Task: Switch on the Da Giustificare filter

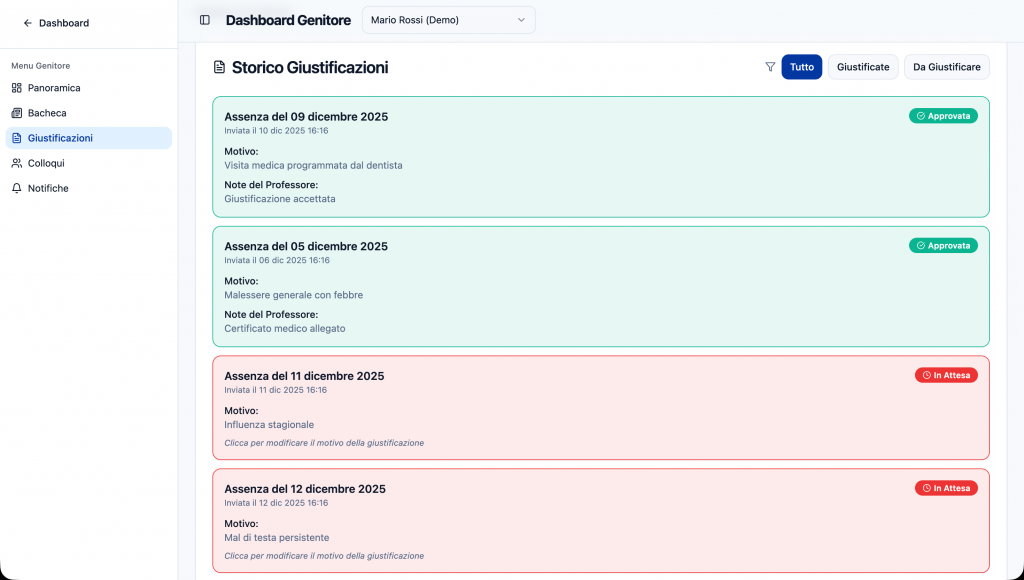Action: click(x=946, y=66)
